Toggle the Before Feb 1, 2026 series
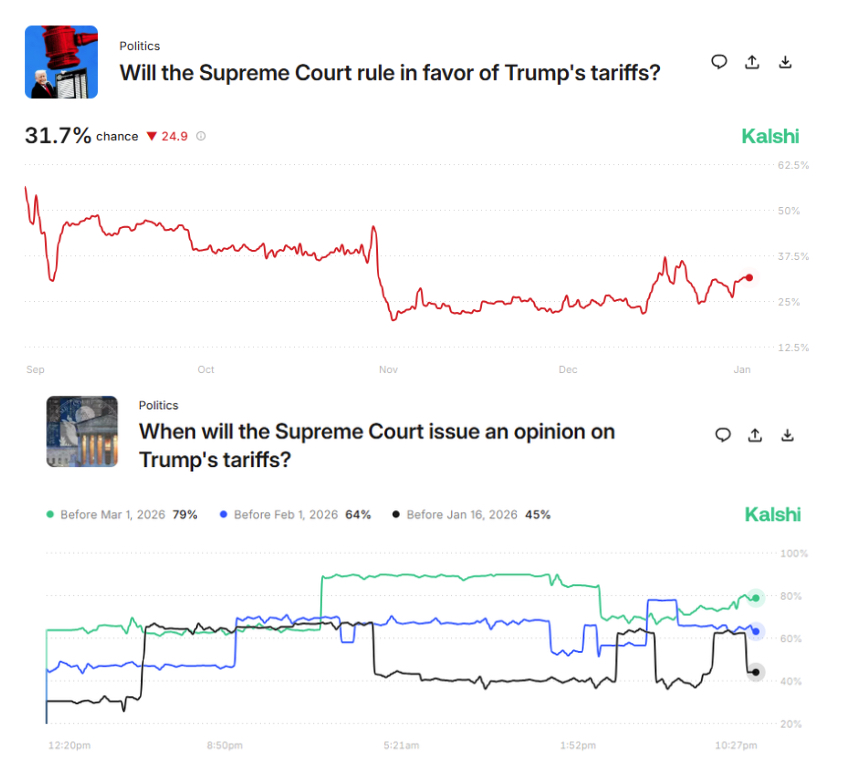Image resolution: width=857 pixels, height=780 pixels. 301,515
